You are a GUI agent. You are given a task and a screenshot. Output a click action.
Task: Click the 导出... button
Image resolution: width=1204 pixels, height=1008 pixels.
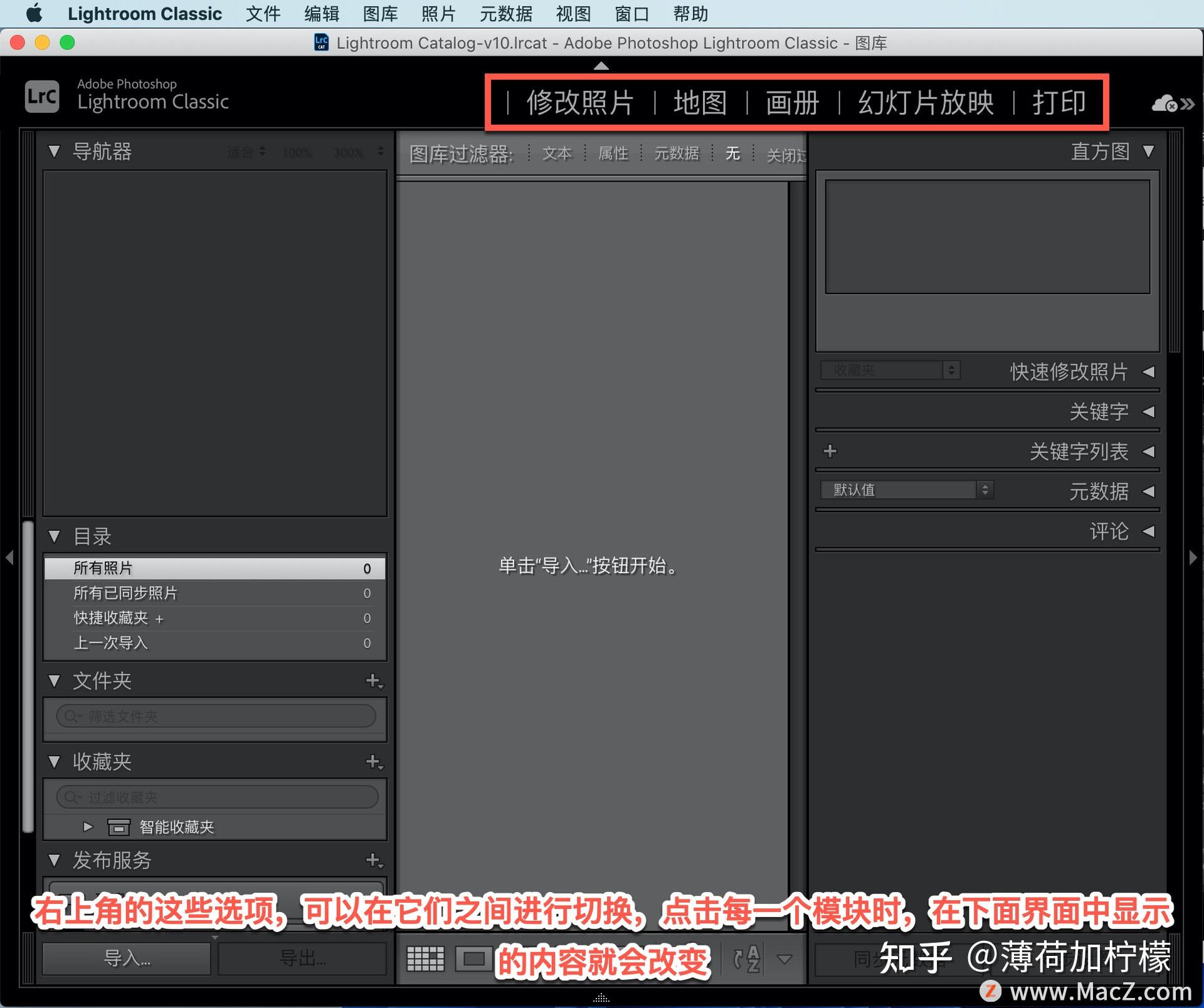302,958
